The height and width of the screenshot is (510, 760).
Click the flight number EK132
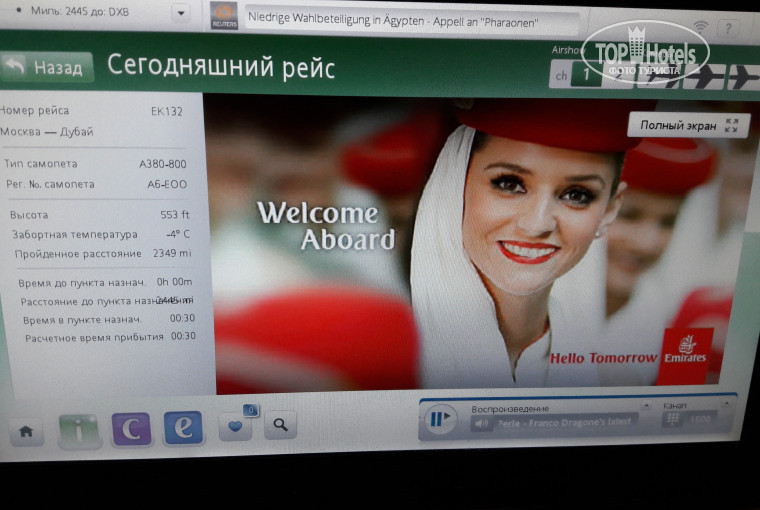tap(167, 112)
